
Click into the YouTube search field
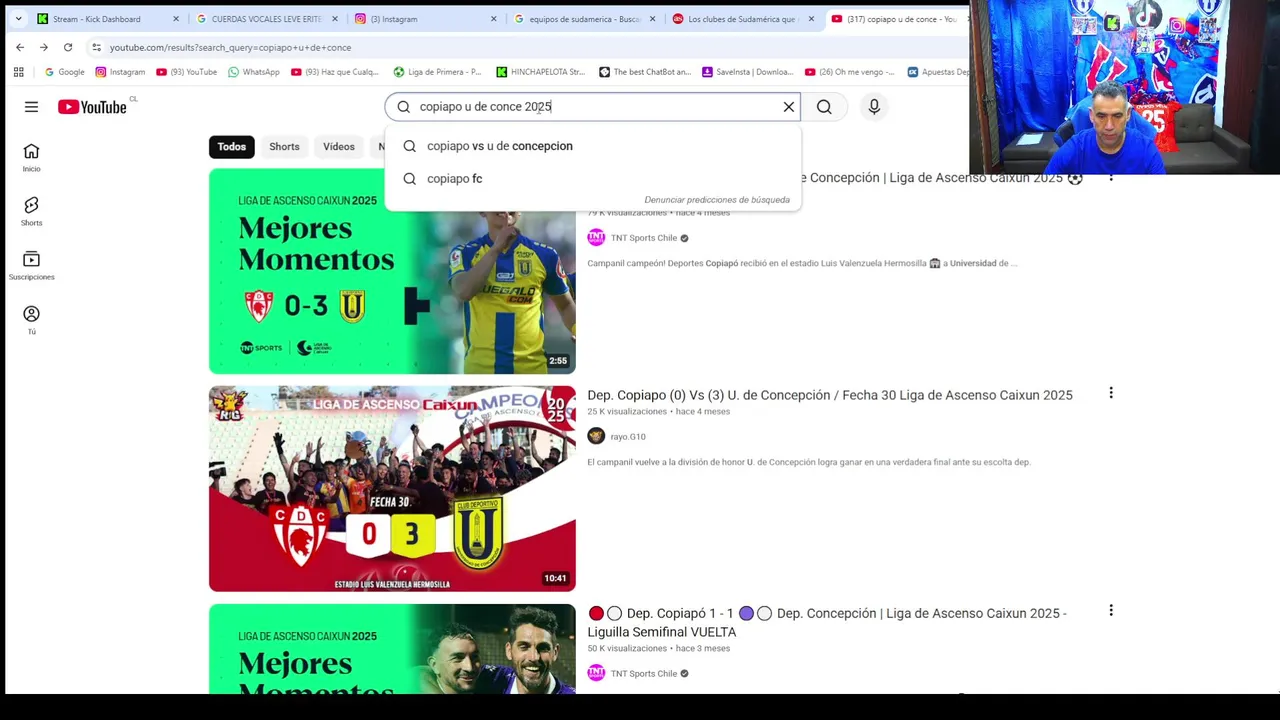pos(592,107)
